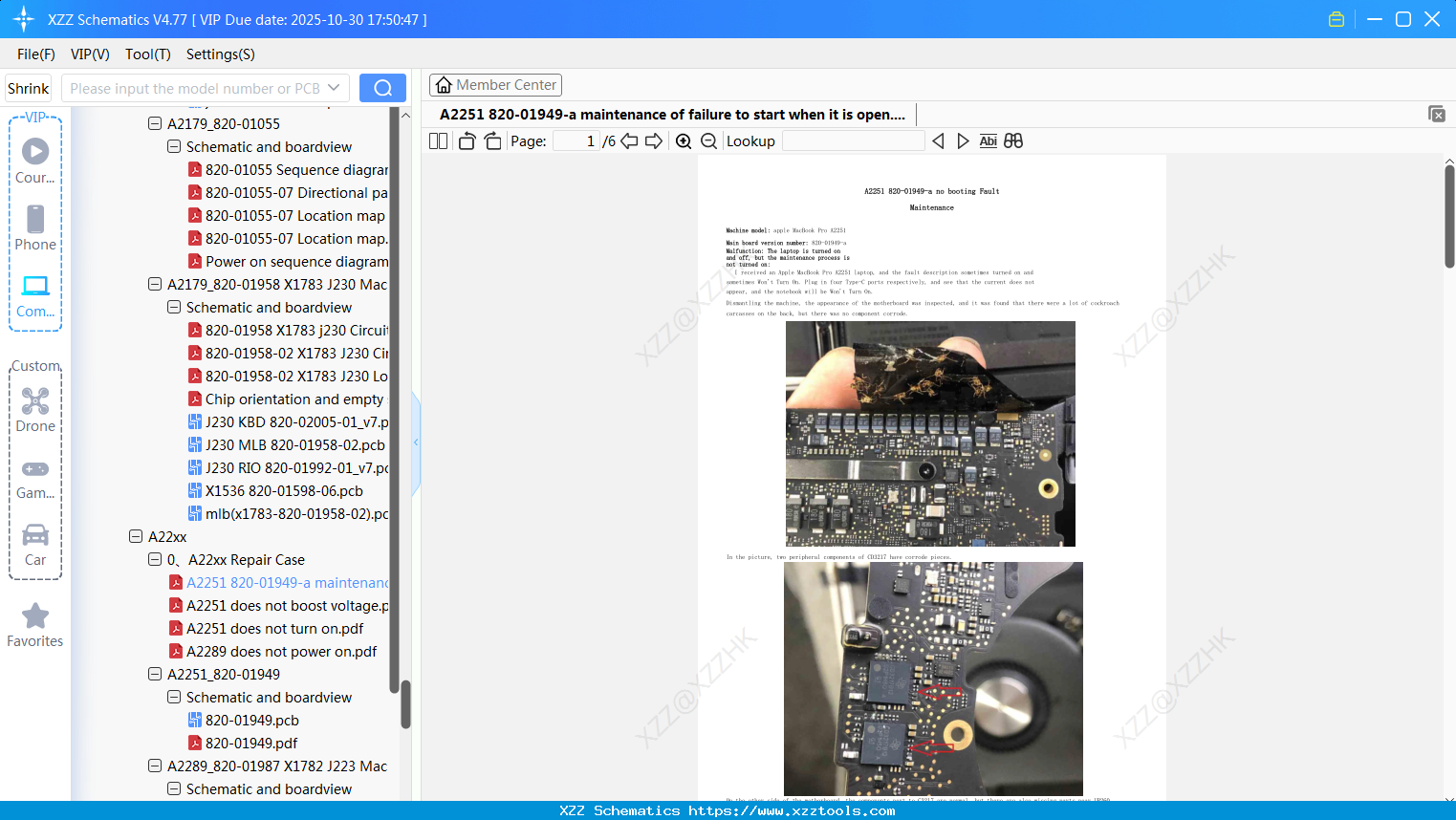Open Chip orientation and empty file
Screen dimensions: 1456x820
(x=286, y=399)
